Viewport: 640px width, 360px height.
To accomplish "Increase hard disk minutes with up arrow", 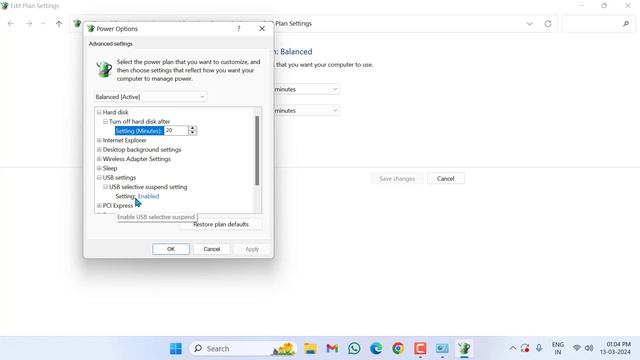I will [192, 128].
